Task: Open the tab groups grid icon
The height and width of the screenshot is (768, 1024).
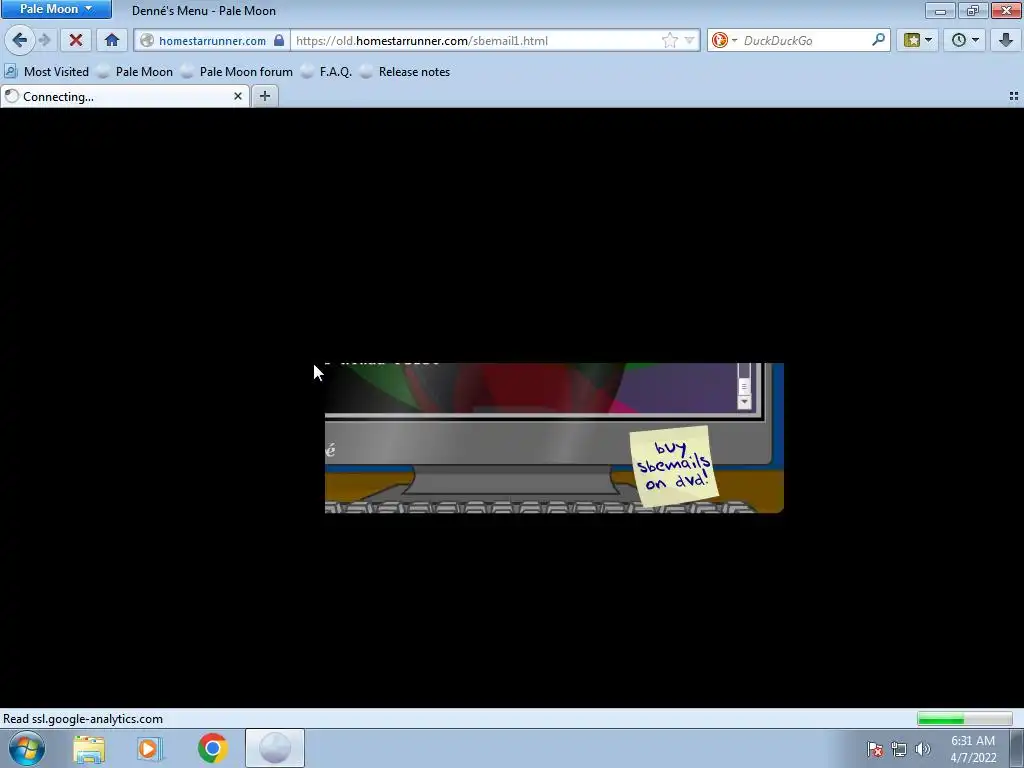Action: pyautogui.click(x=1014, y=97)
